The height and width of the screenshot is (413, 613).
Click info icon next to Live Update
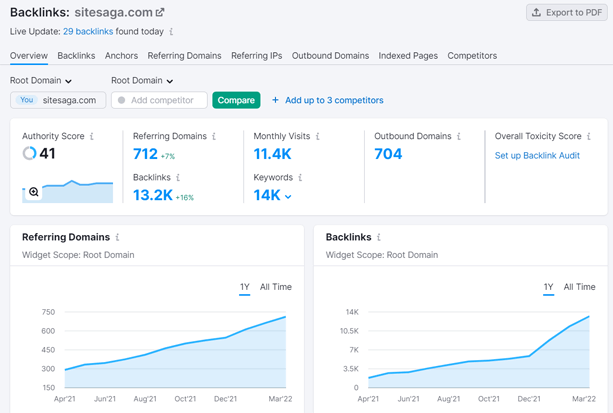coord(171,32)
